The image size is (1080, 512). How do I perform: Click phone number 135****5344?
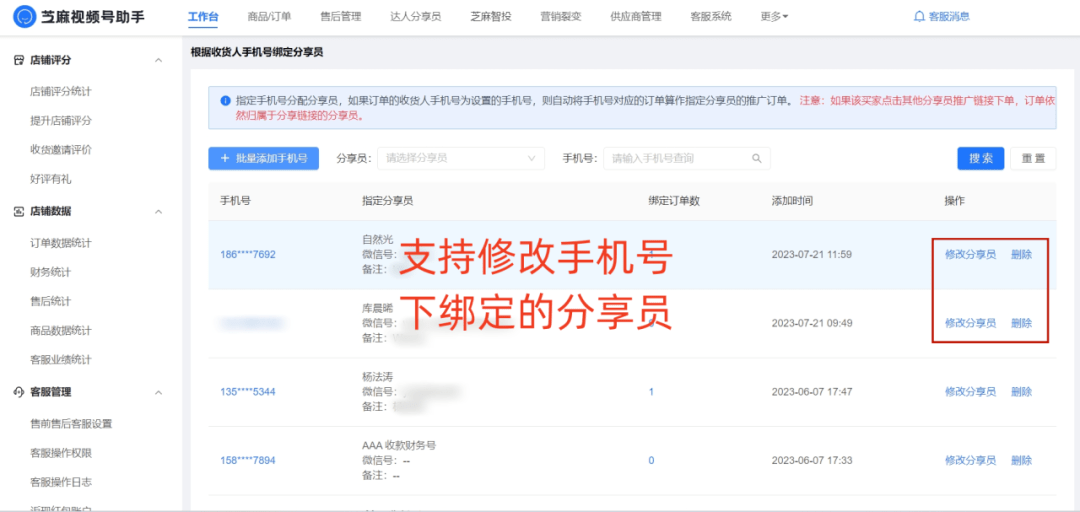pyautogui.click(x=248, y=392)
